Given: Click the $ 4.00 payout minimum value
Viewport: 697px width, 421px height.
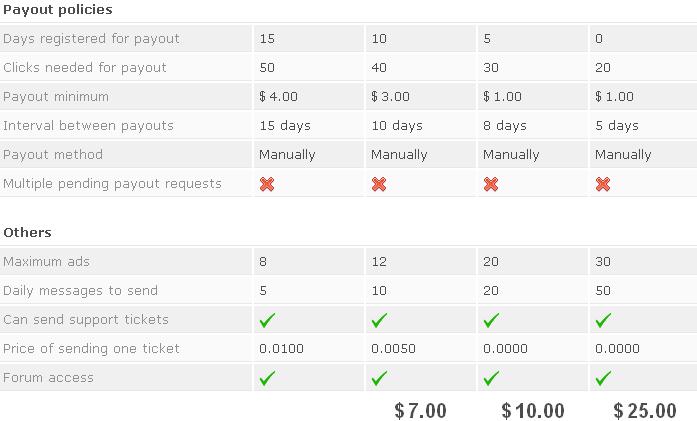Looking at the screenshot, I should point(278,96).
